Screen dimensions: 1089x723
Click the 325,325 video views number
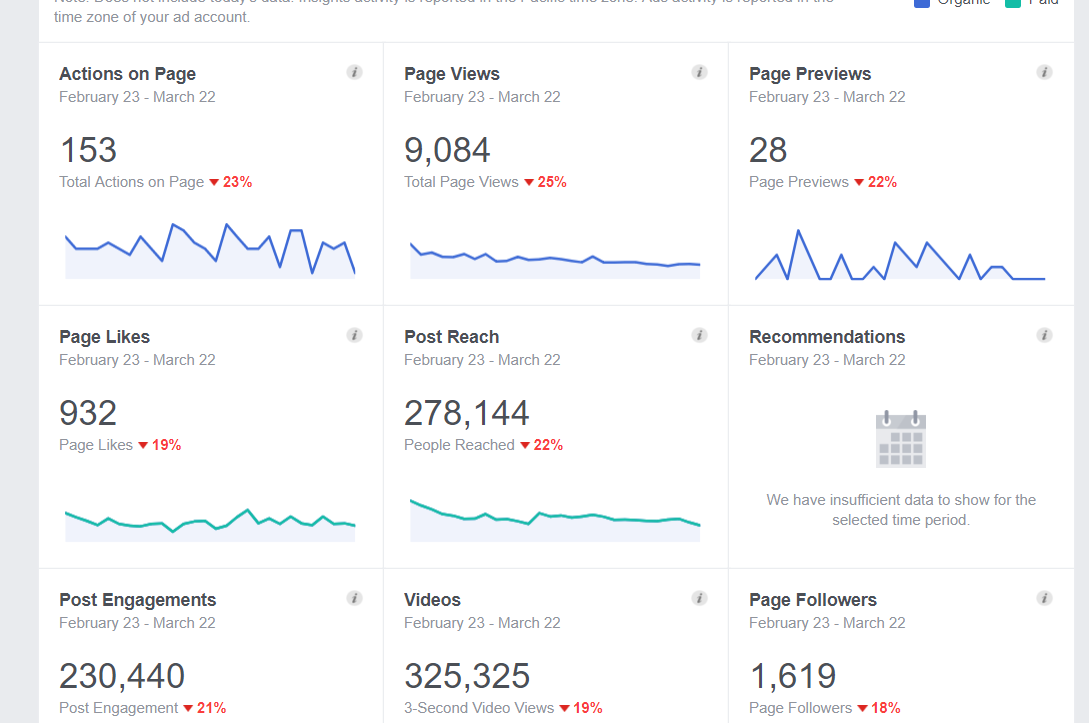click(x=467, y=676)
